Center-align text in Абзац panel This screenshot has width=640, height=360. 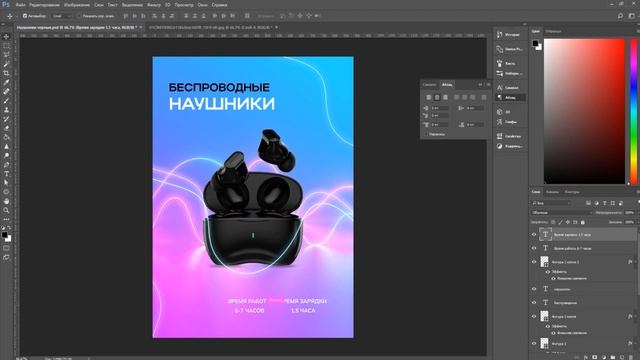[437, 97]
